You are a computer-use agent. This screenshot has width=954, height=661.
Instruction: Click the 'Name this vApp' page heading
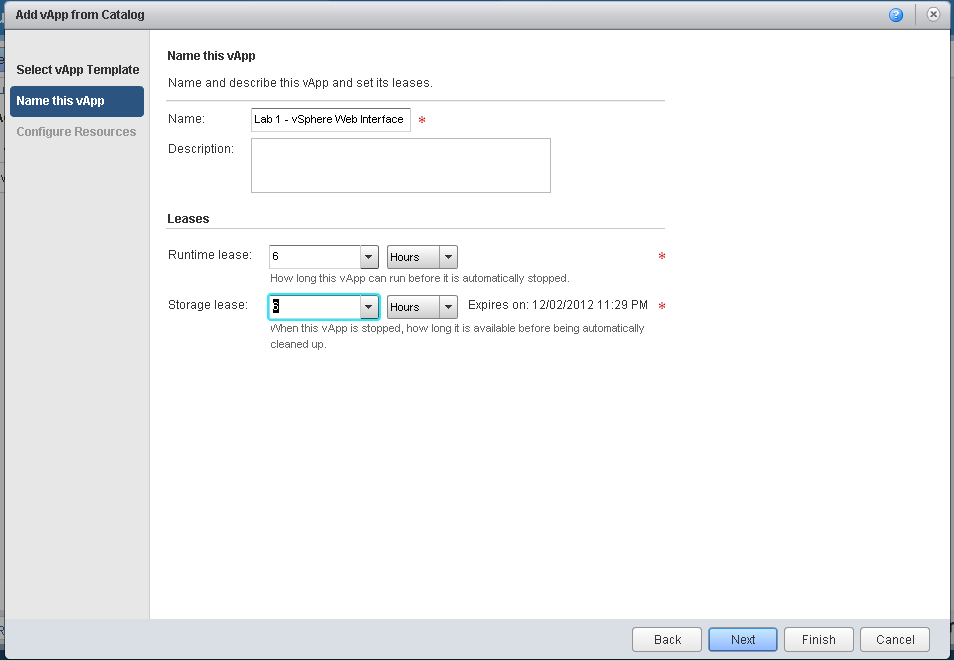point(211,56)
